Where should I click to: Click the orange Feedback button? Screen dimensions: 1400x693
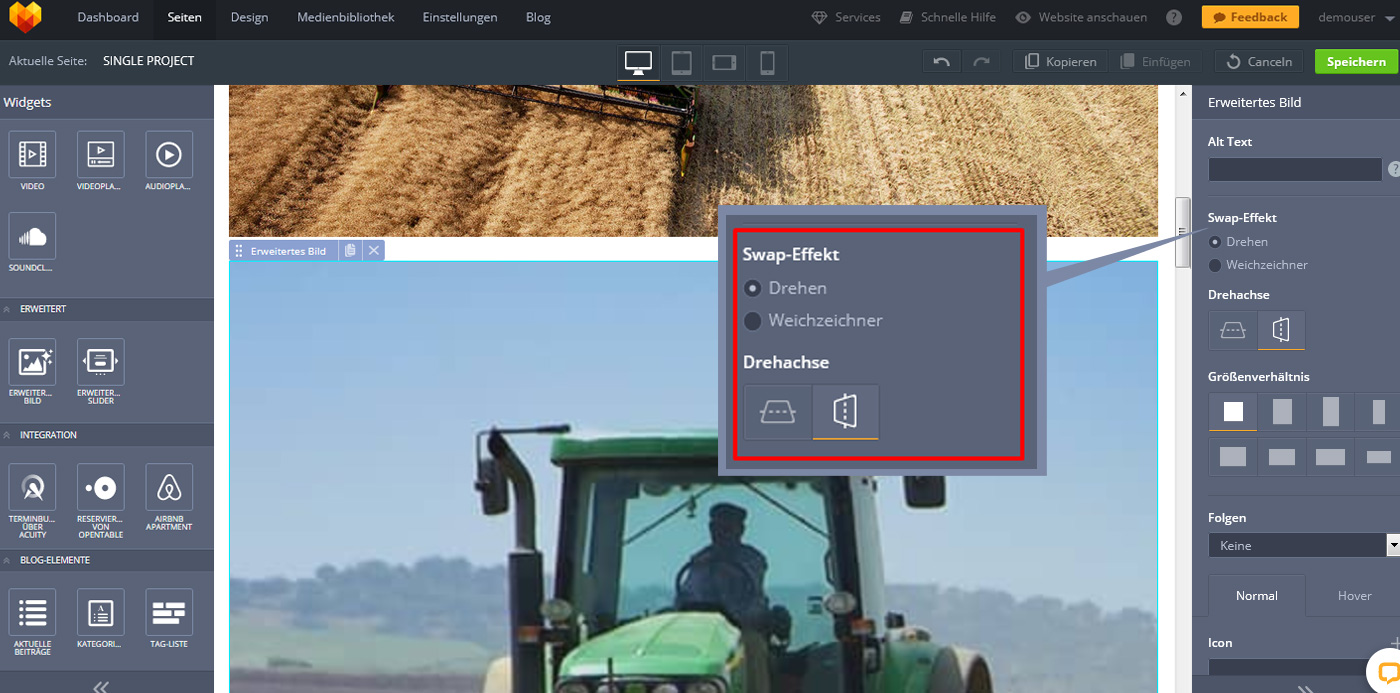[1250, 17]
